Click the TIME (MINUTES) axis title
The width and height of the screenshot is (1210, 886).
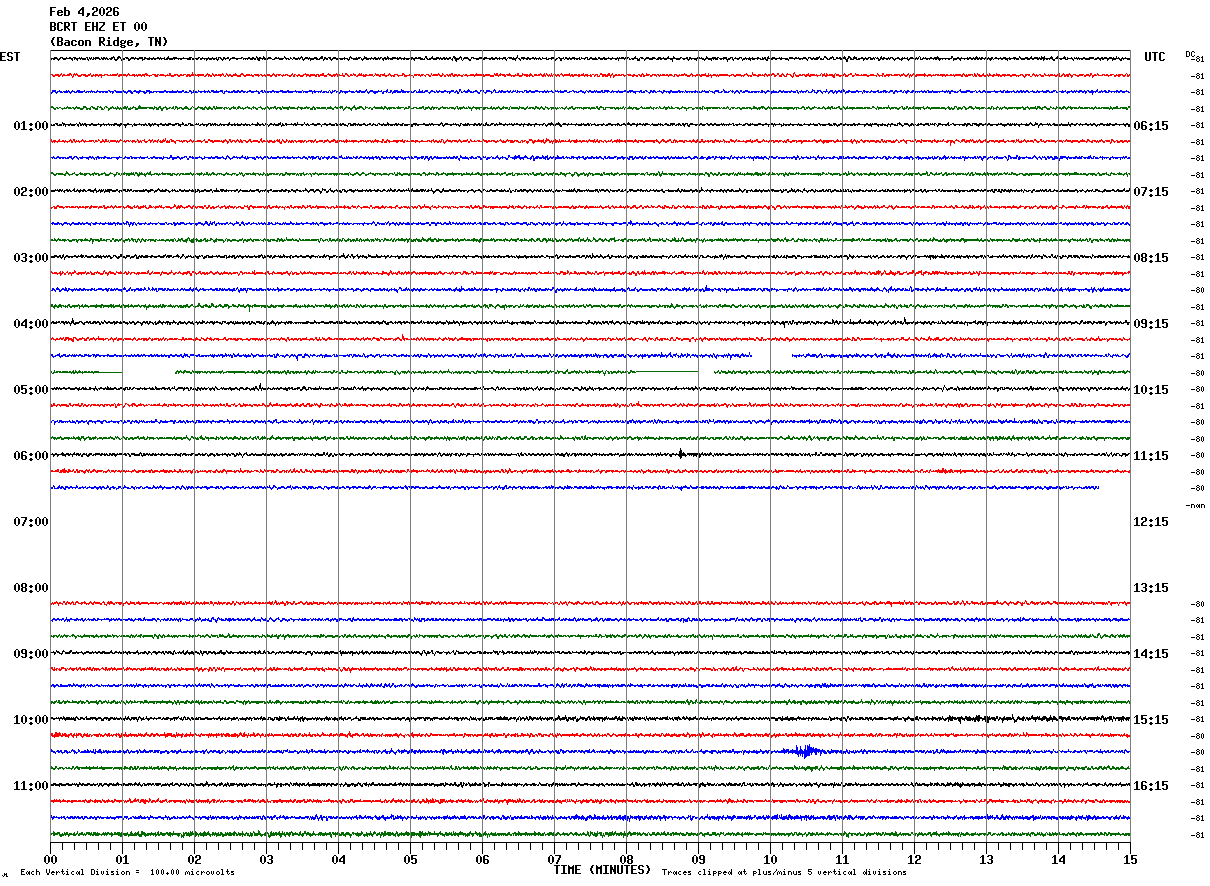pyautogui.click(x=602, y=870)
